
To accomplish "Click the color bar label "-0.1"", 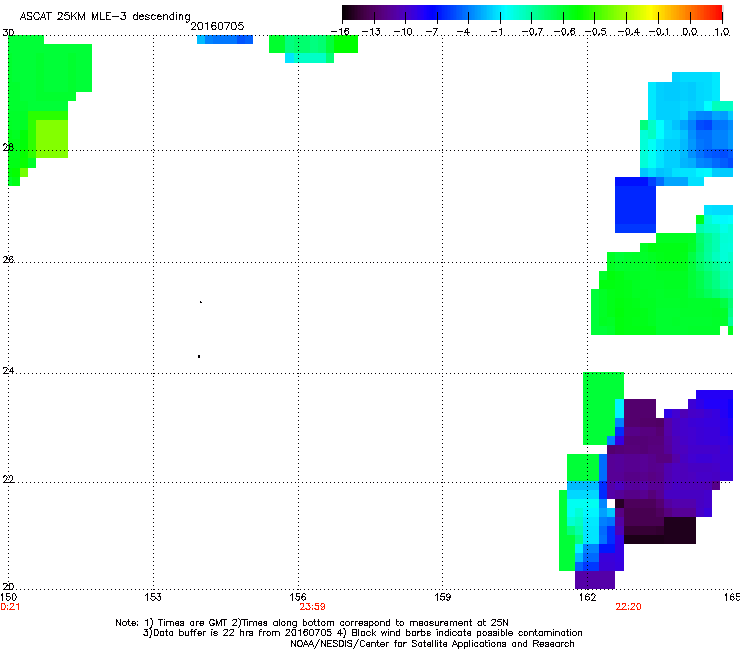I will pyautogui.click(x=660, y=32).
